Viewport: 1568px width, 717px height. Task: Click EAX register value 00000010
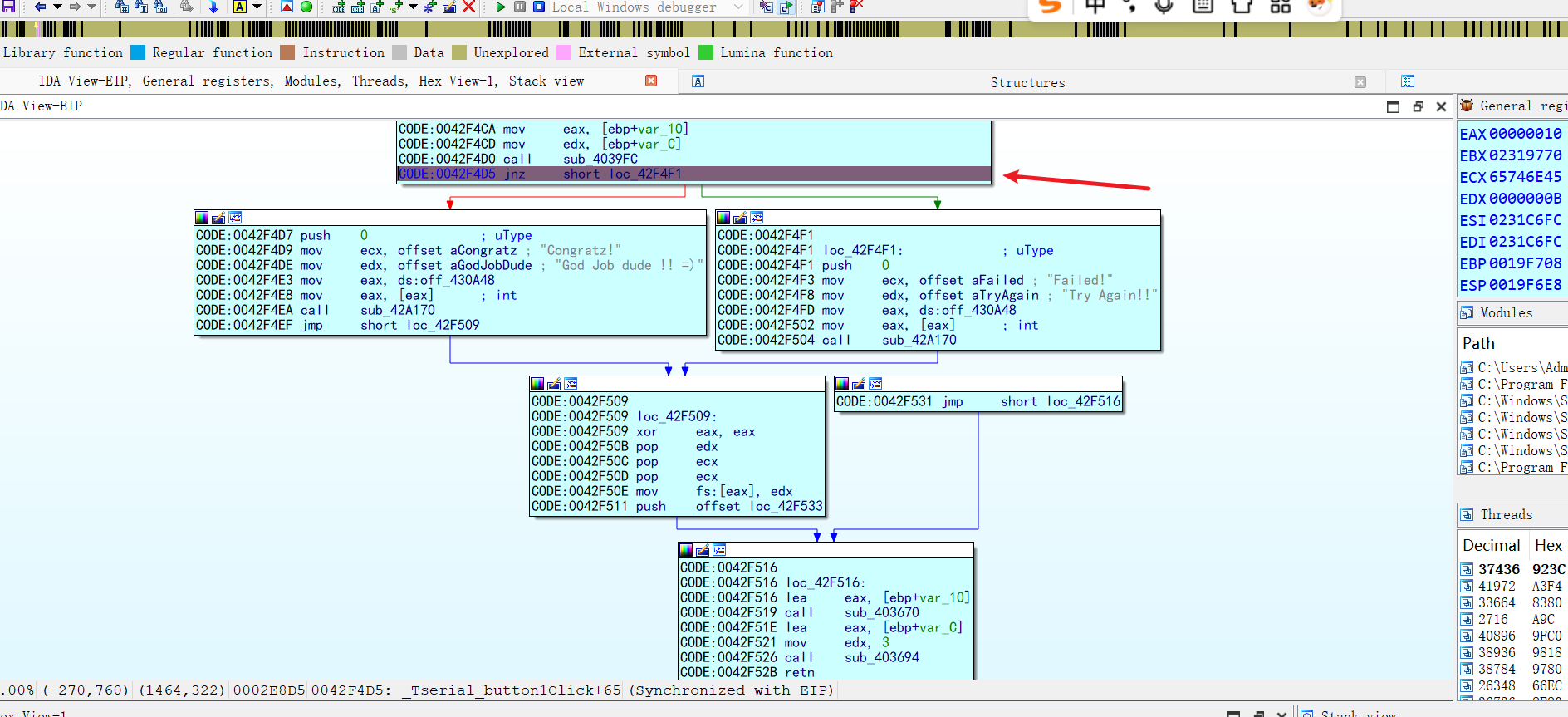coord(1525,134)
